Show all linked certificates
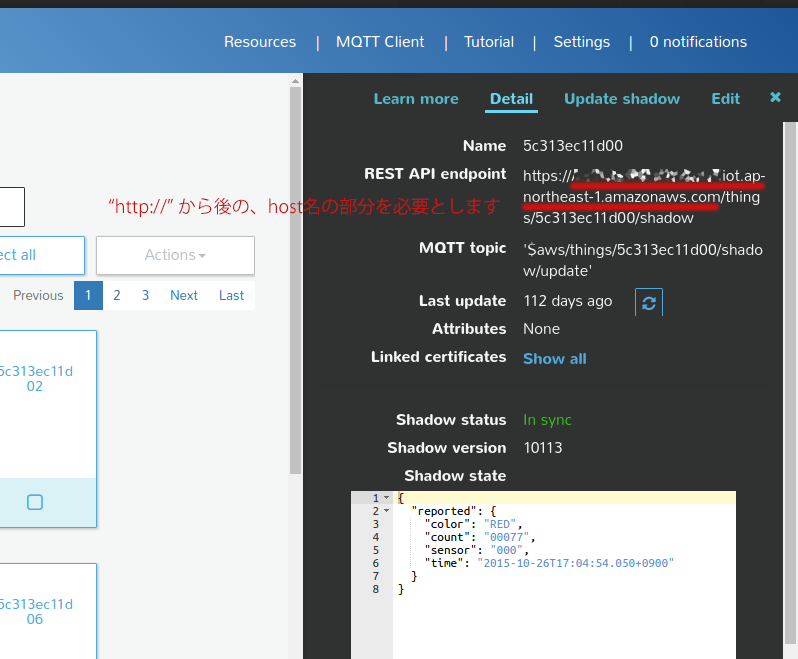 (x=555, y=359)
